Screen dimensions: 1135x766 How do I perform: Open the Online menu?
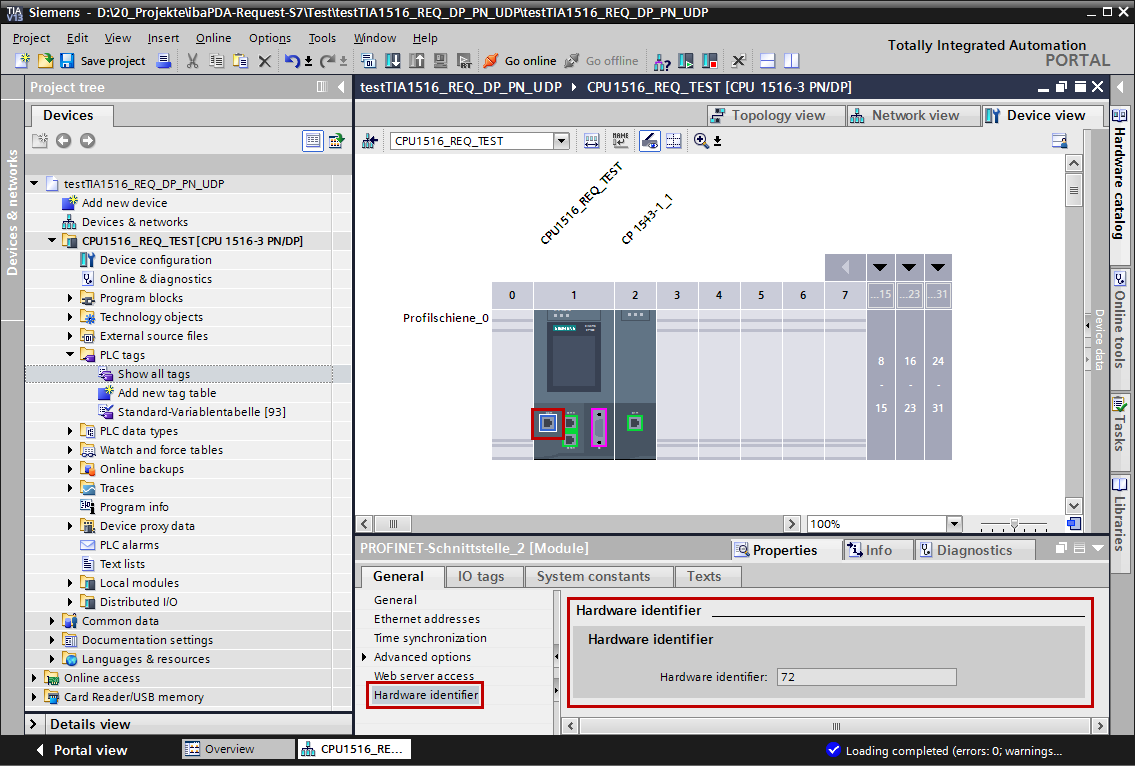tap(213, 38)
